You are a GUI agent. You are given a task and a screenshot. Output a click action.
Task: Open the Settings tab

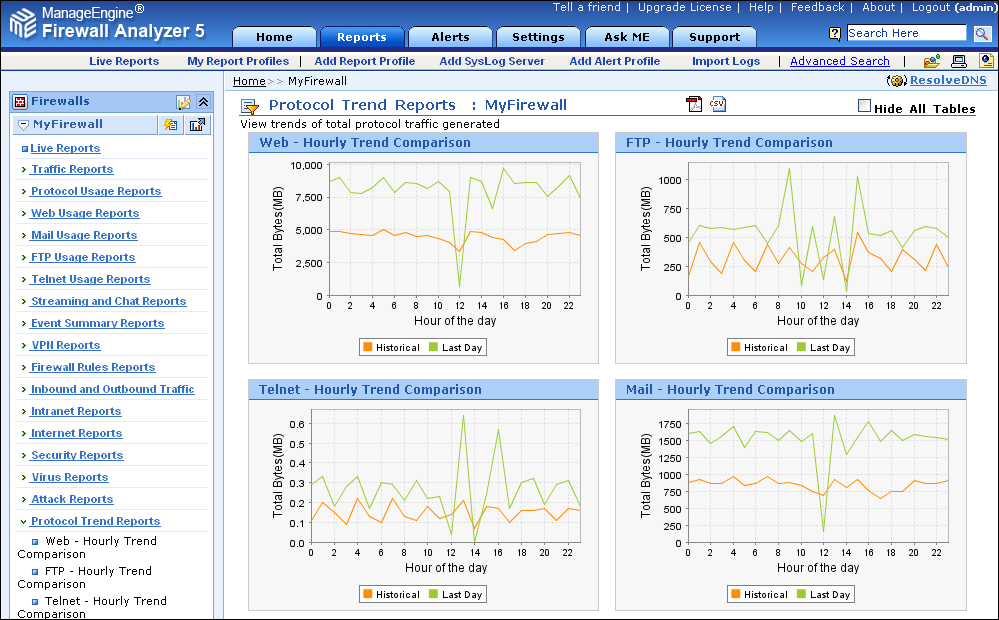(538, 37)
